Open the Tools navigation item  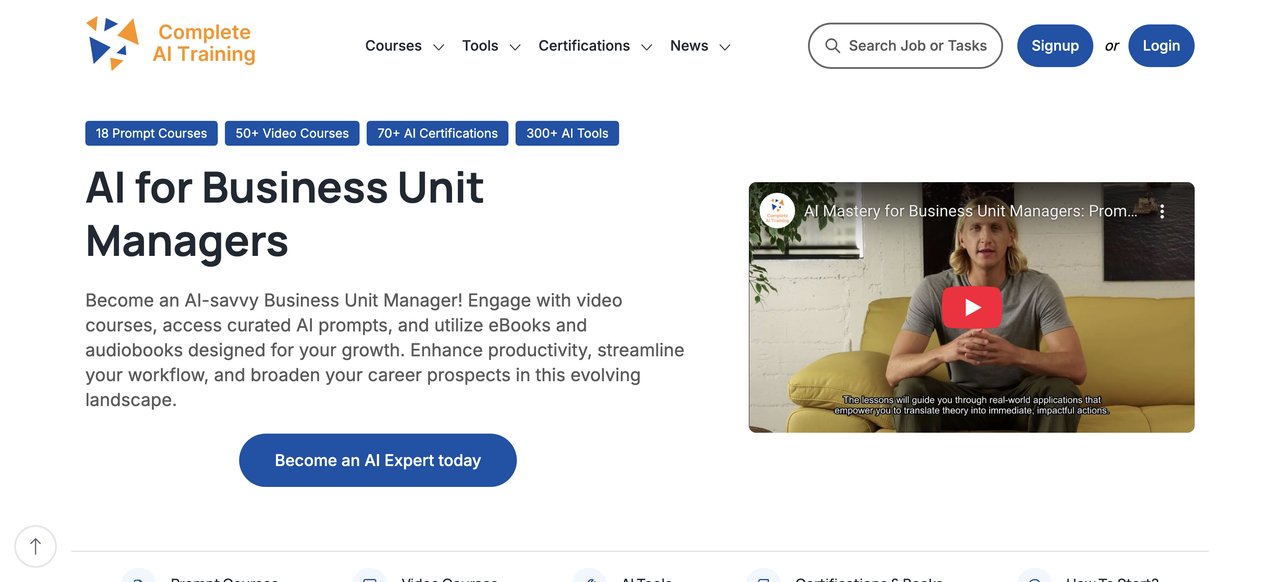[480, 46]
